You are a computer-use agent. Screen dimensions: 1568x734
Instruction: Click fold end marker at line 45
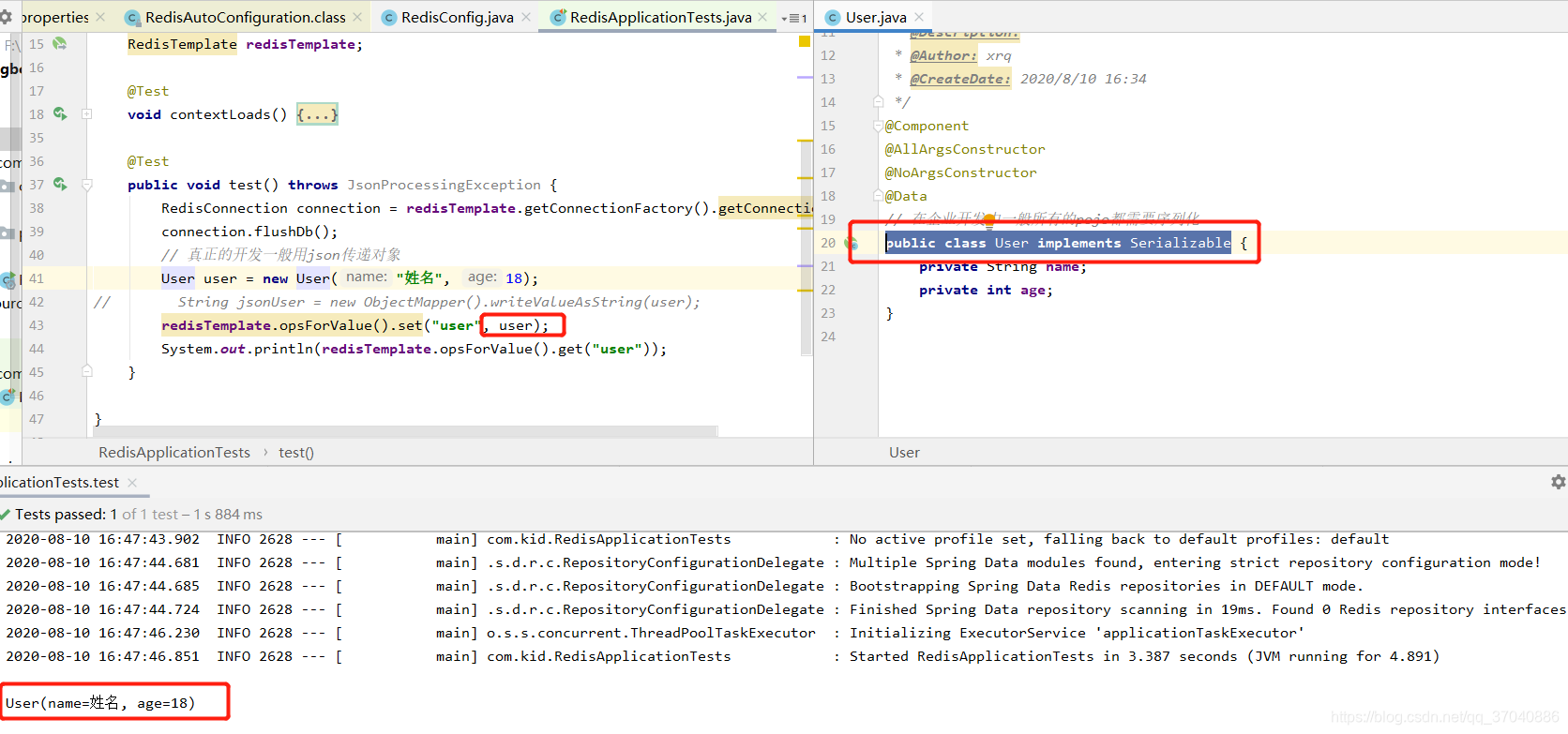[x=86, y=371]
